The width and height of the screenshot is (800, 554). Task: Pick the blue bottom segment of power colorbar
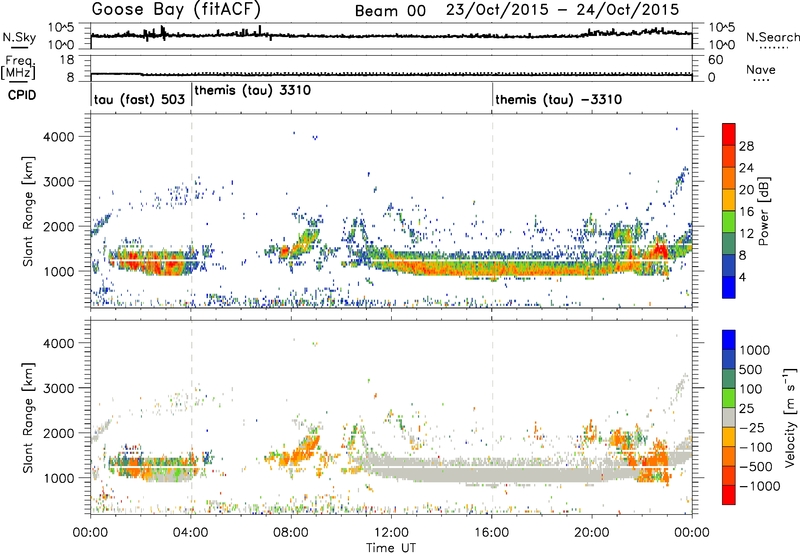[x=729, y=287]
